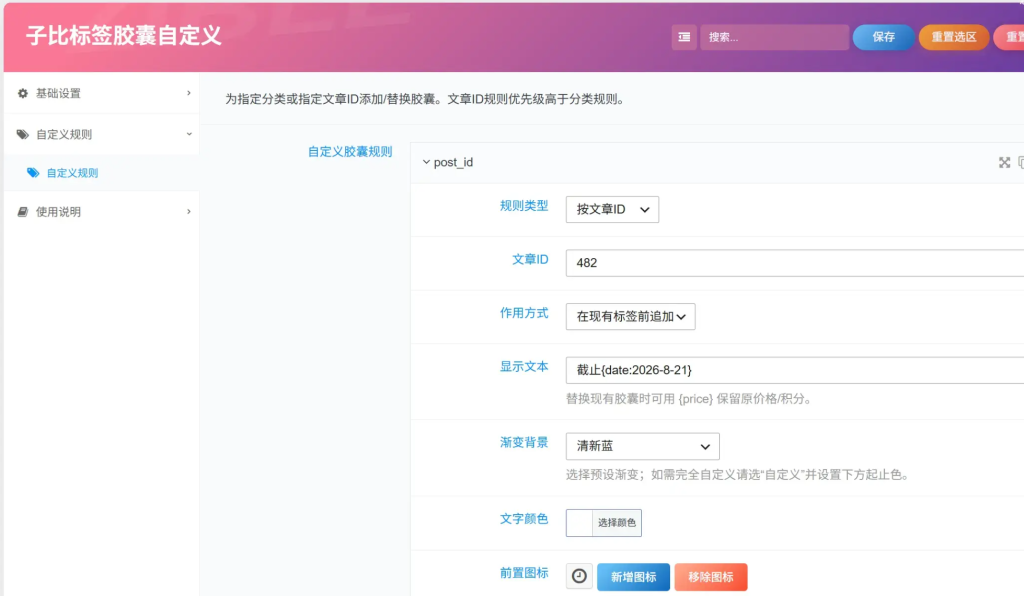Click the 显示文本 field with 截止{date:2026-8-21}

pos(795,370)
